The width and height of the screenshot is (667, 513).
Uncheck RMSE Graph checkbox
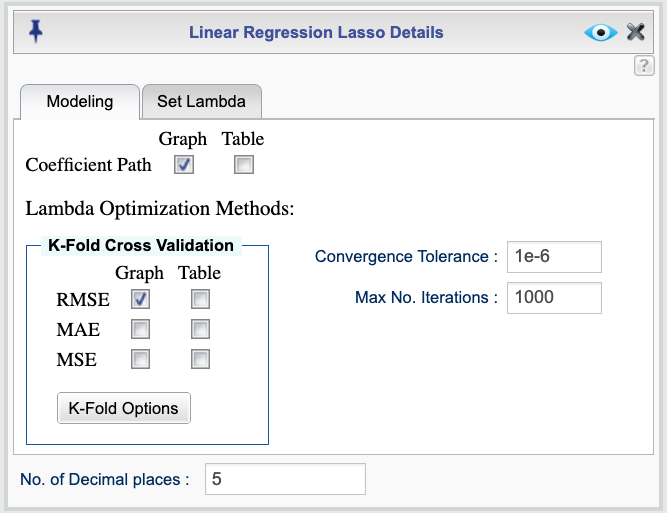click(x=140, y=299)
